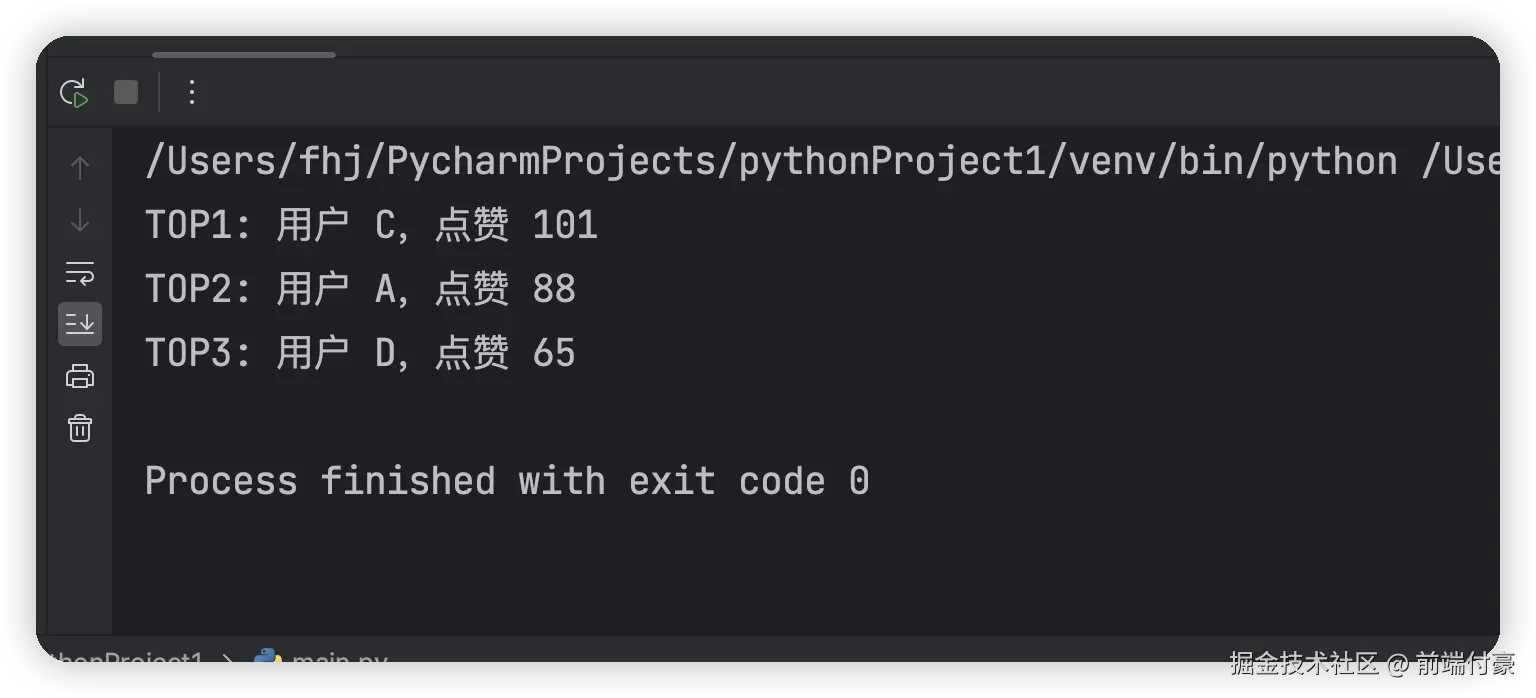Viewport: 1536px width, 698px height.
Task: Click the 掘金技术社区 watermark text
Action: [1302, 663]
